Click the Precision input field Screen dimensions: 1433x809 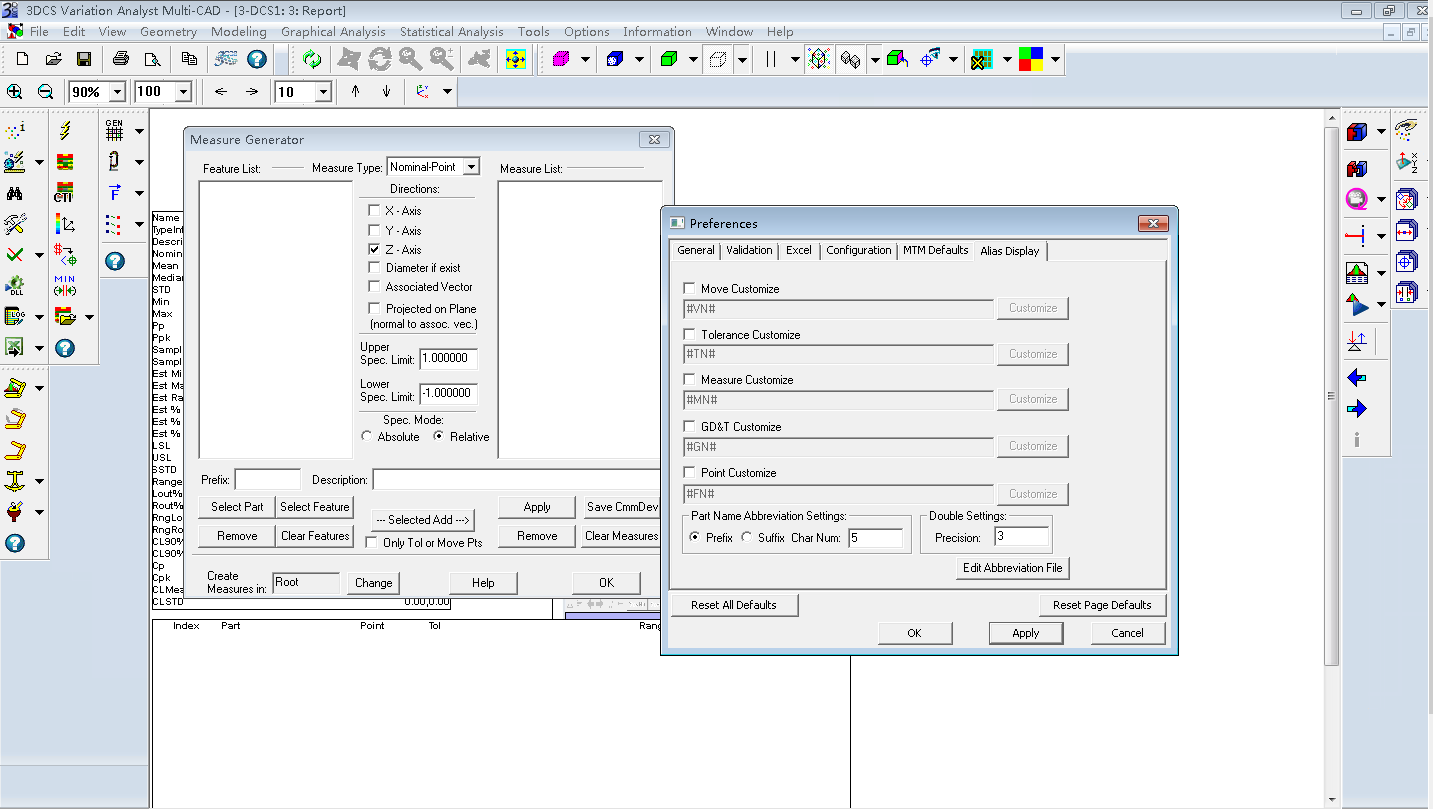click(x=1022, y=537)
